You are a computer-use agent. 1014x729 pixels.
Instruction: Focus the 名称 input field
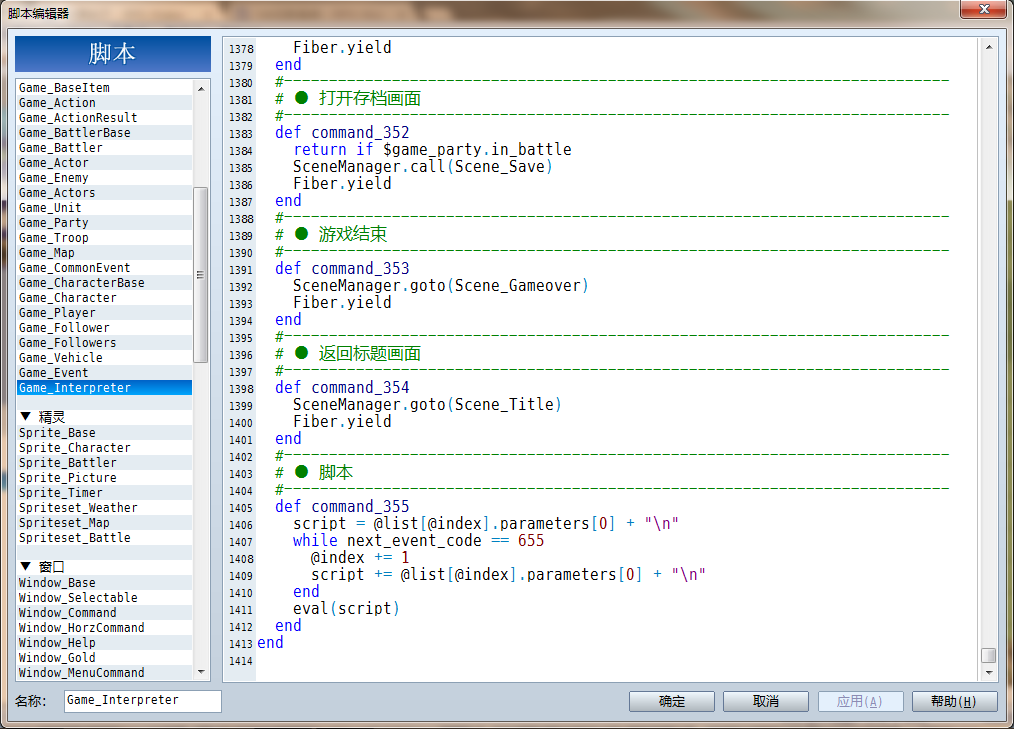click(142, 701)
